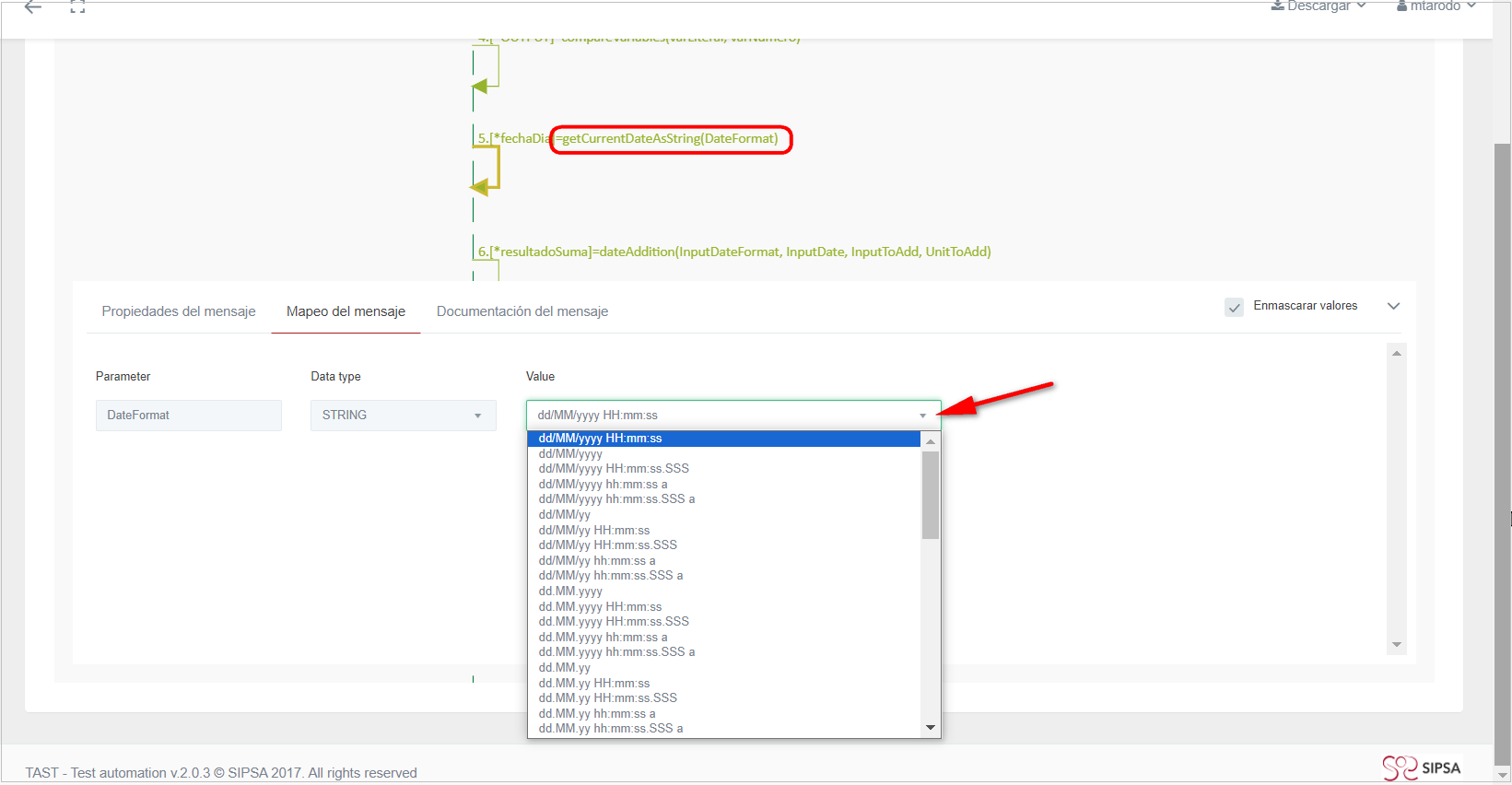Switch to Propiedades del mensaje tab
The width and height of the screenshot is (1512, 785).
[179, 311]
